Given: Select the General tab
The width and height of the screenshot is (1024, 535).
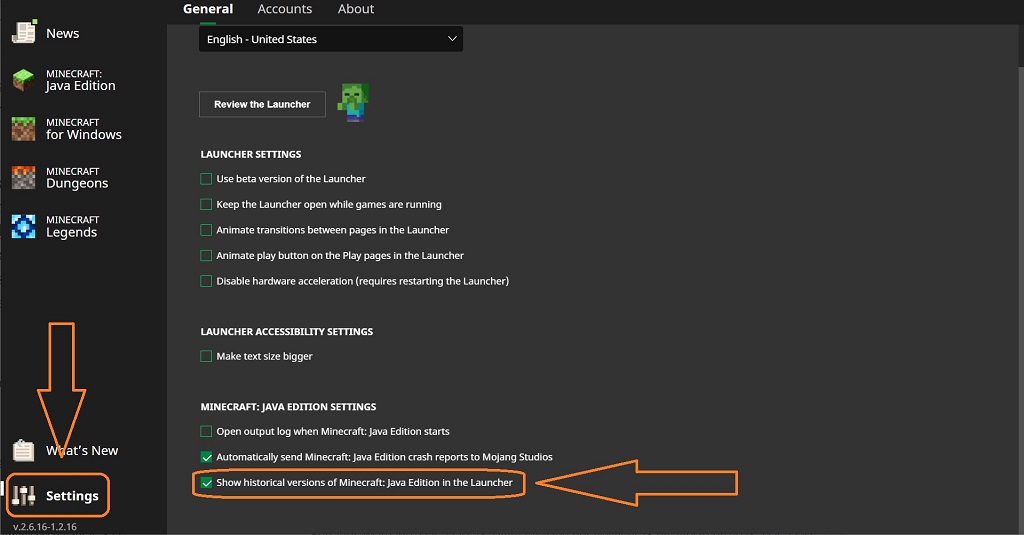Looking at the screenshot, I should (208, 9).
